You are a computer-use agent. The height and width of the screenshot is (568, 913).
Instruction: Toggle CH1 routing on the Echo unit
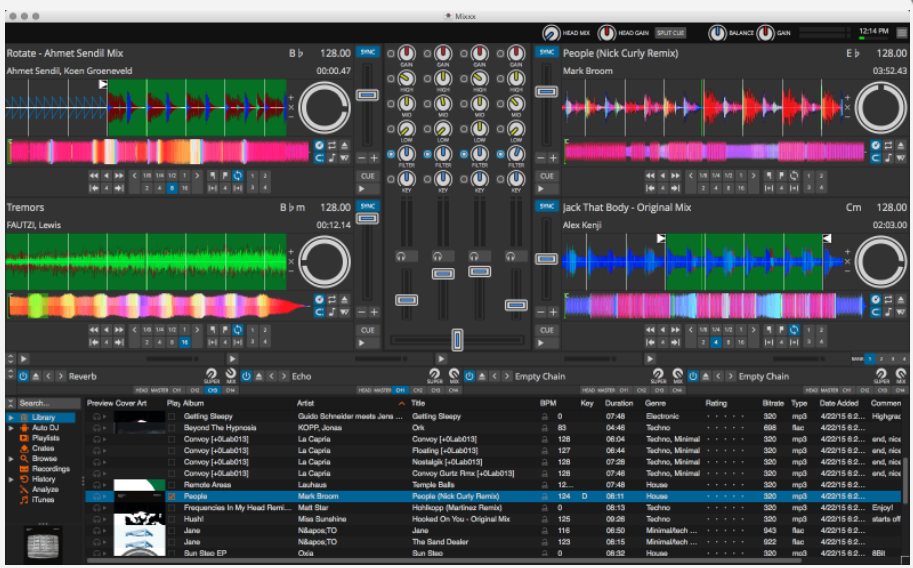click(400, 390)
